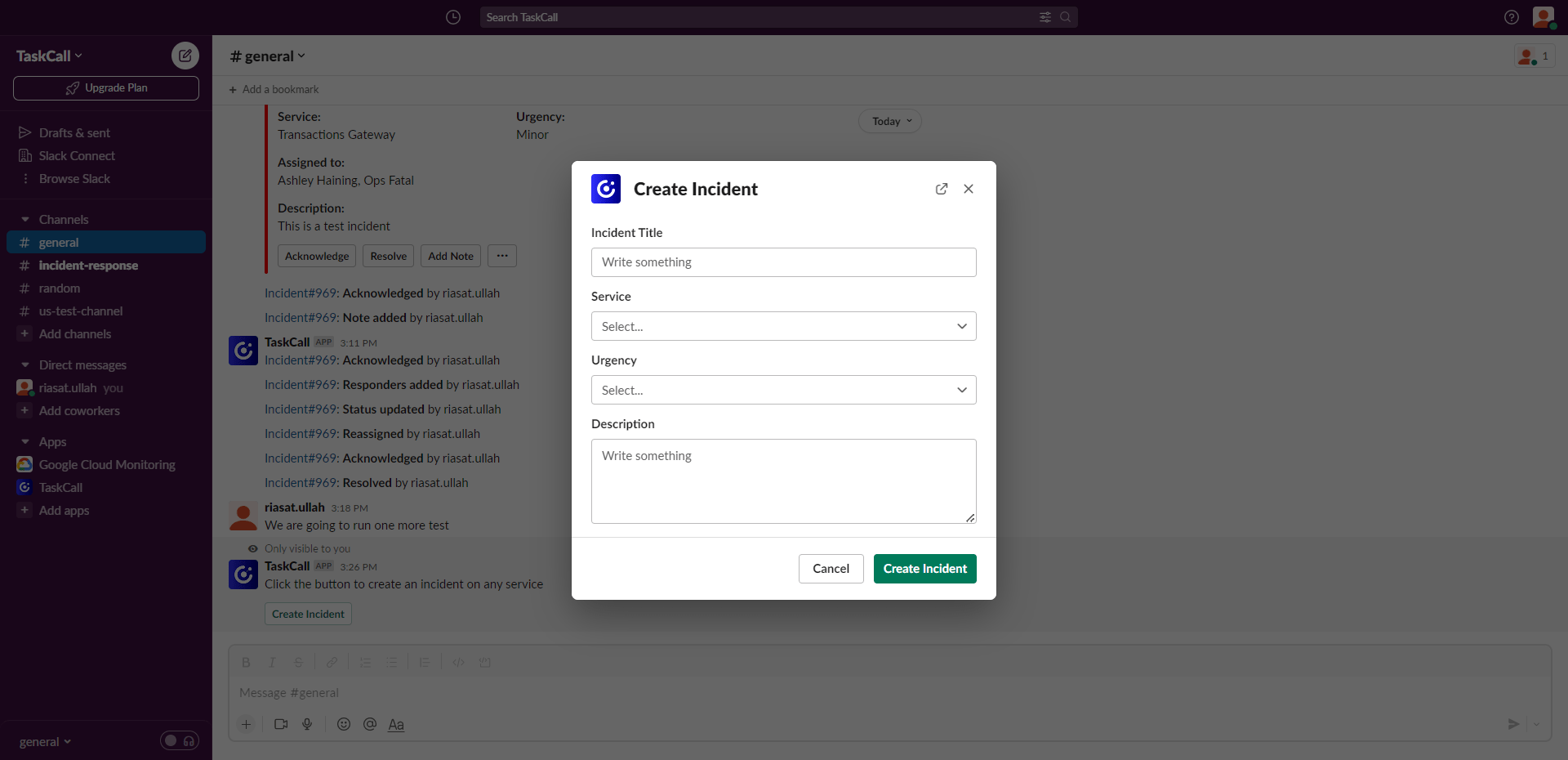Mention someone with @ icon

pyautogui.click(x=370, y=724)
